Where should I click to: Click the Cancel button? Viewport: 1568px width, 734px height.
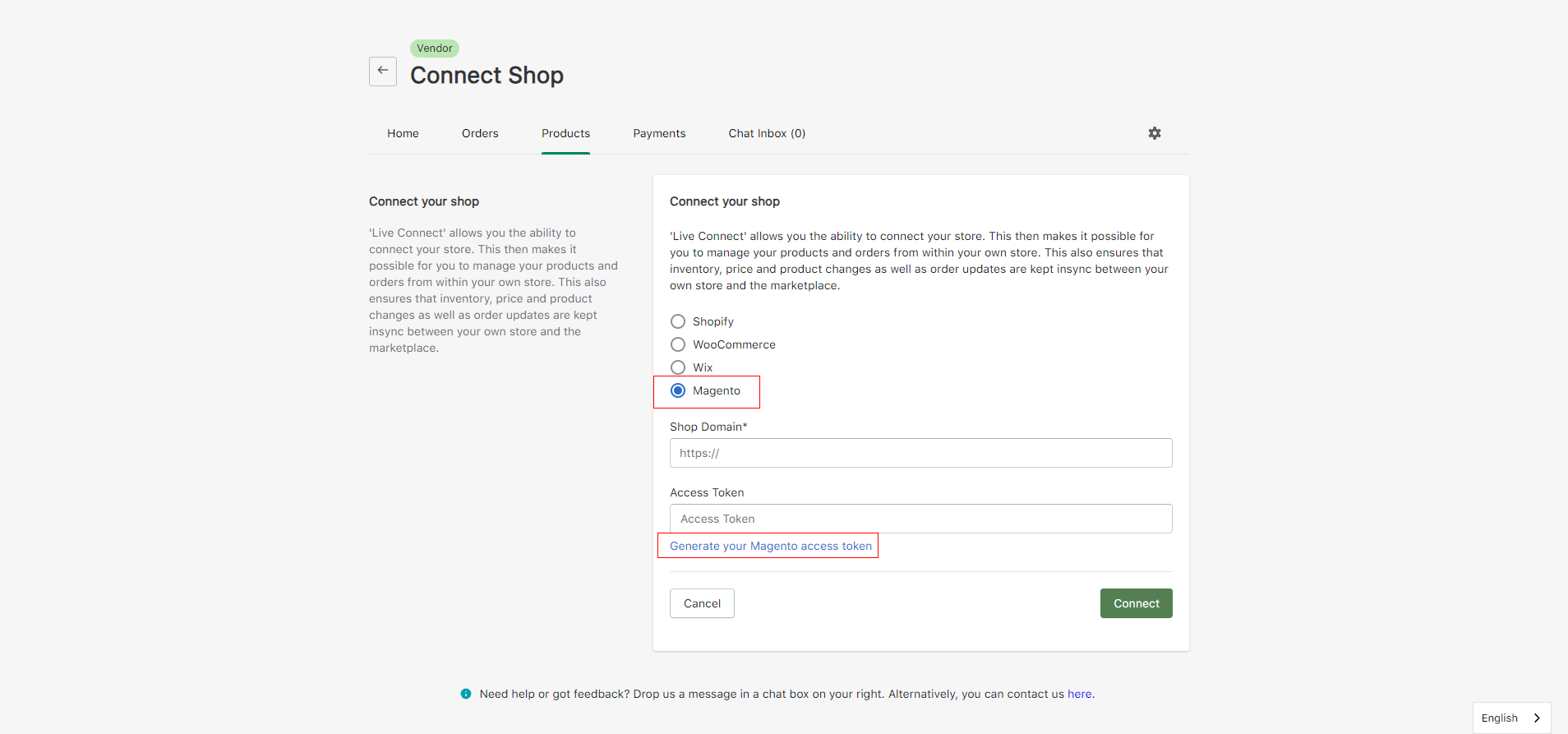(x=702, y=603)
